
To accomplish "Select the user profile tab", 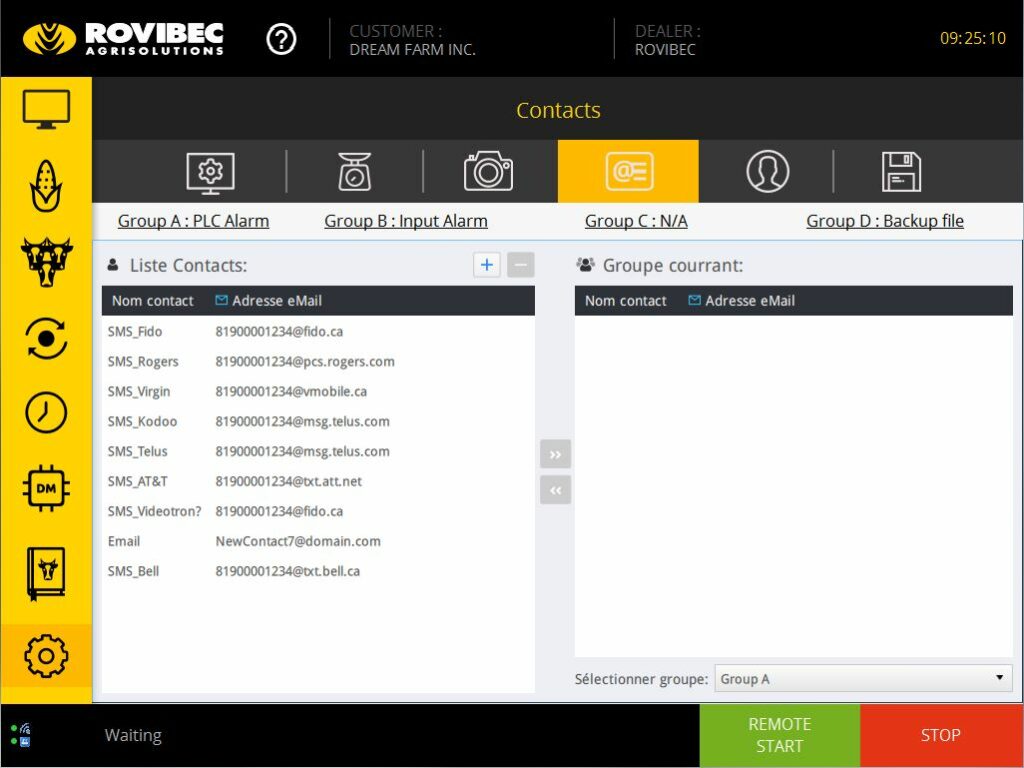I will pos(768,171).
